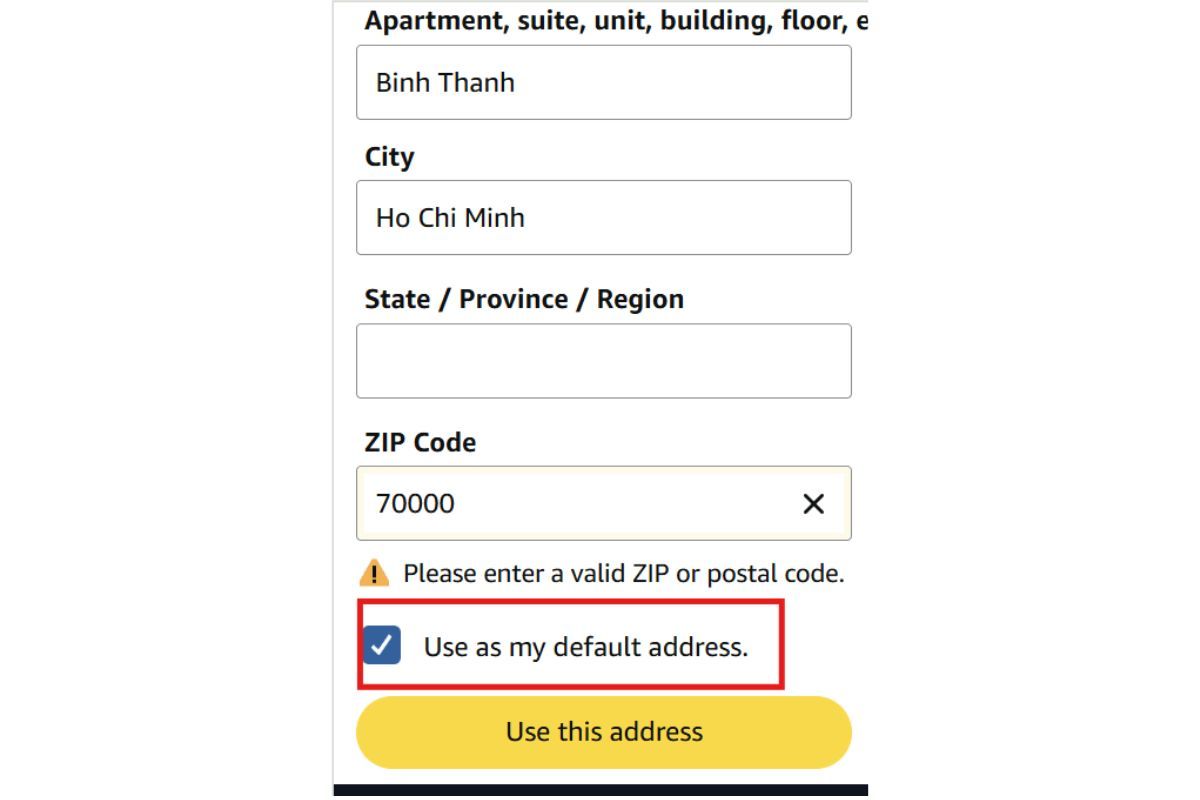The width and height of the screenshot is (1200, 800).
Task: Click the white checkmark in the blue checkbox
Action: pyautogui.click(x=382, y=646)
